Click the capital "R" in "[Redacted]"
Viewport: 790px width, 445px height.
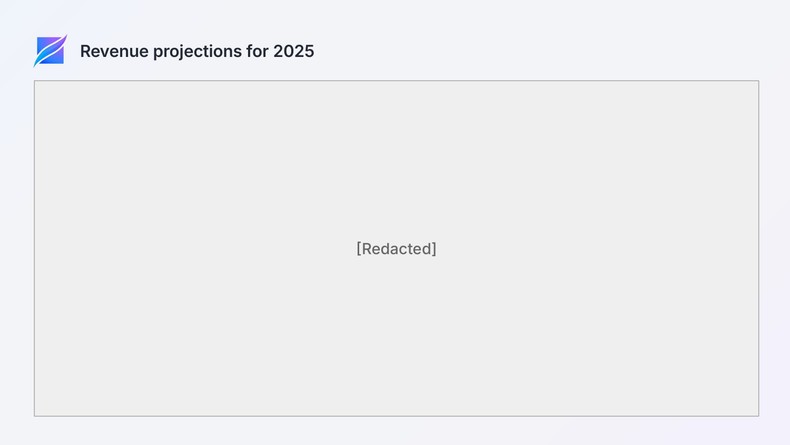367,249
